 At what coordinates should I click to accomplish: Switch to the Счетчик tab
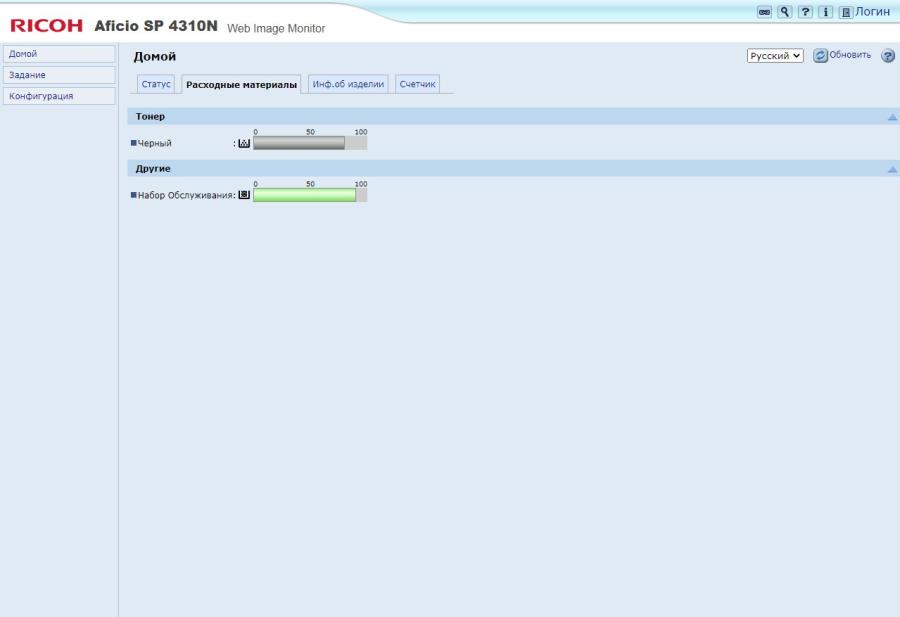(x=417, y=84)
